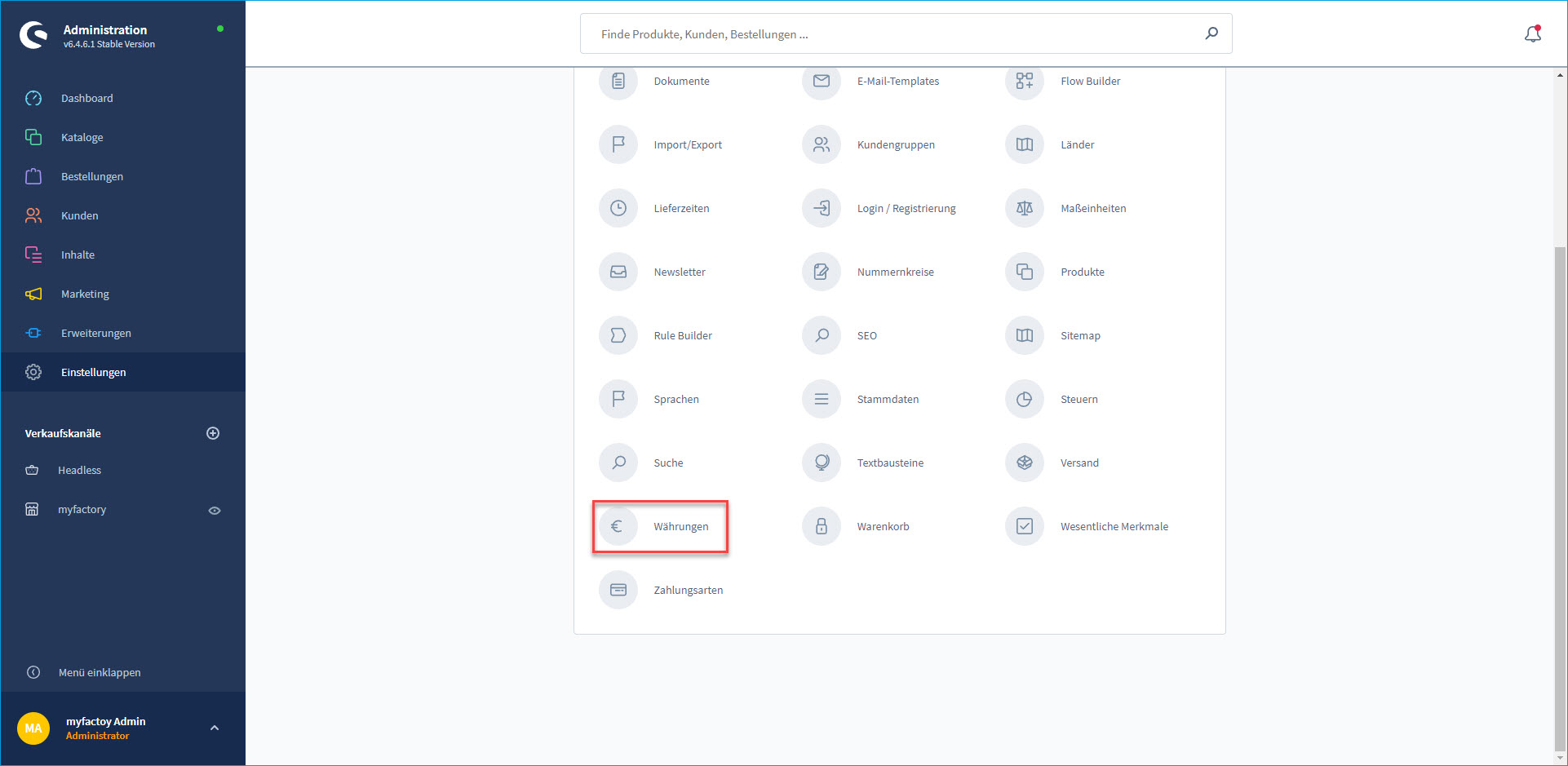
Task: Open Flow Builder via its icon
Action: (x=1025, y=81)
